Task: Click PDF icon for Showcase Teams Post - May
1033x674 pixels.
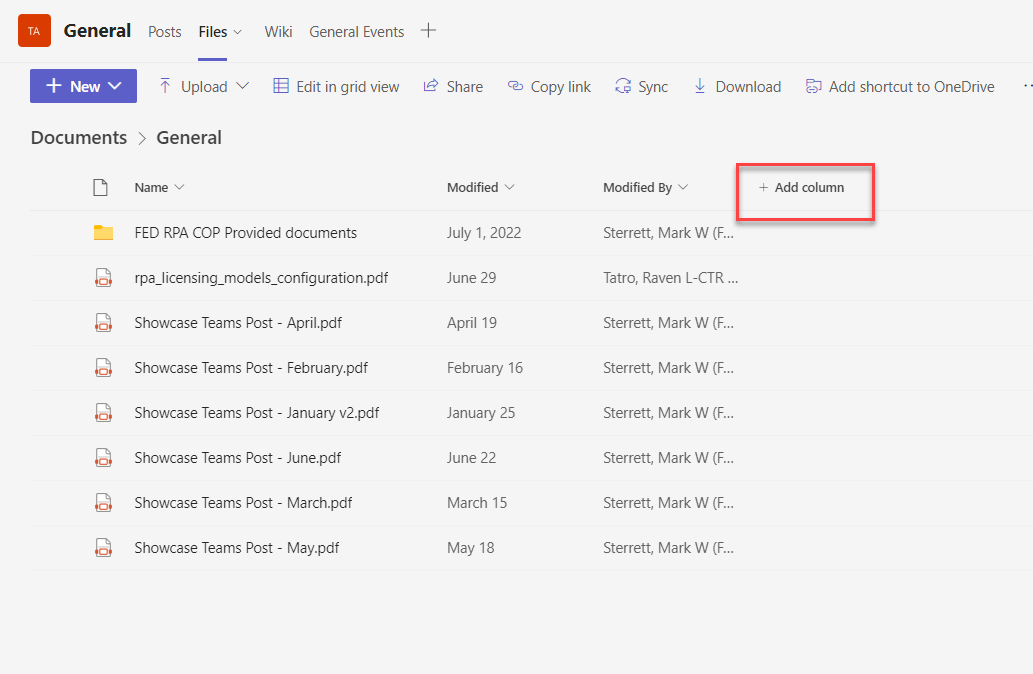Action: tap(103, 548)
